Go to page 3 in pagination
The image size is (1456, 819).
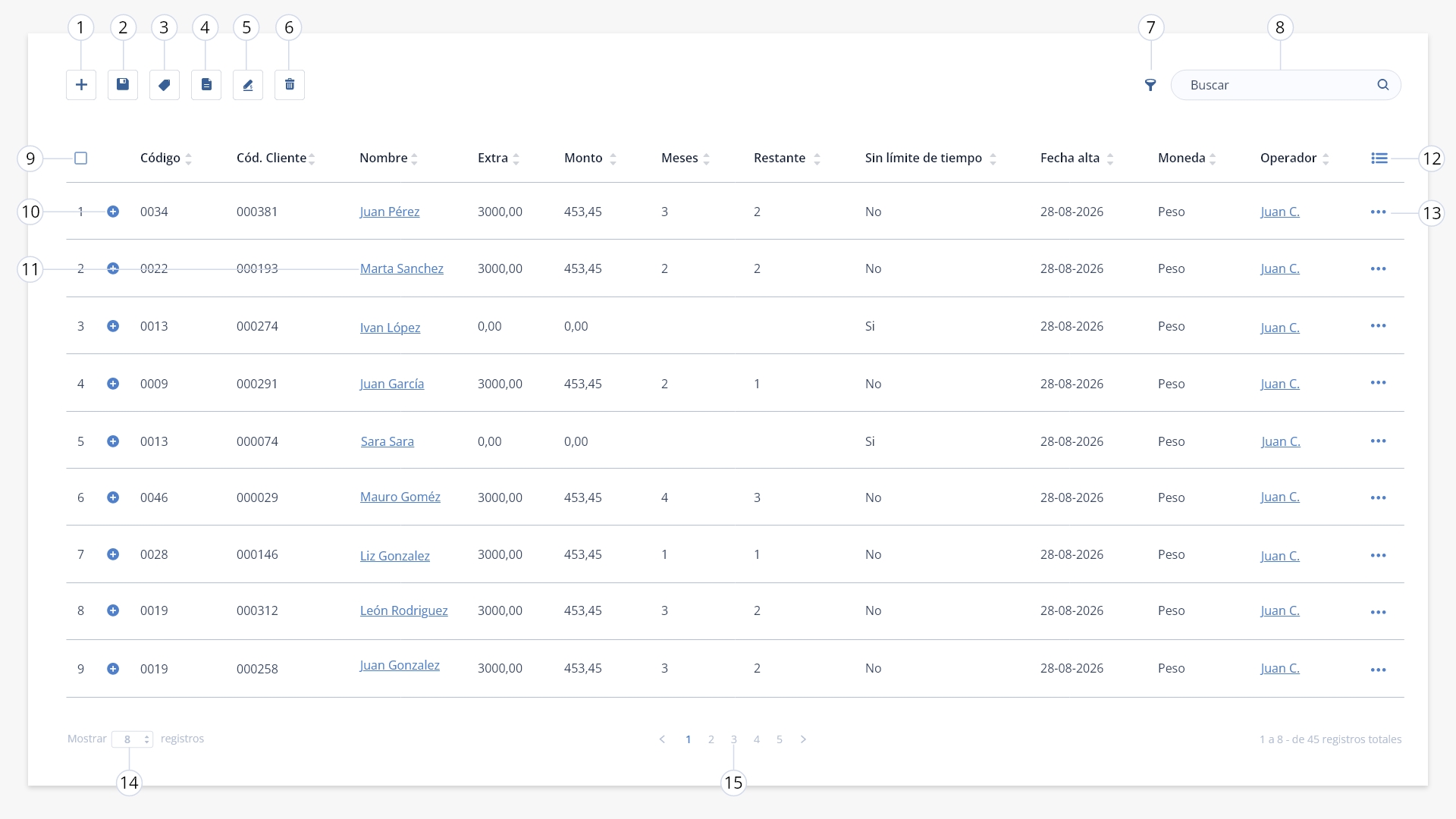pos(733,739)
